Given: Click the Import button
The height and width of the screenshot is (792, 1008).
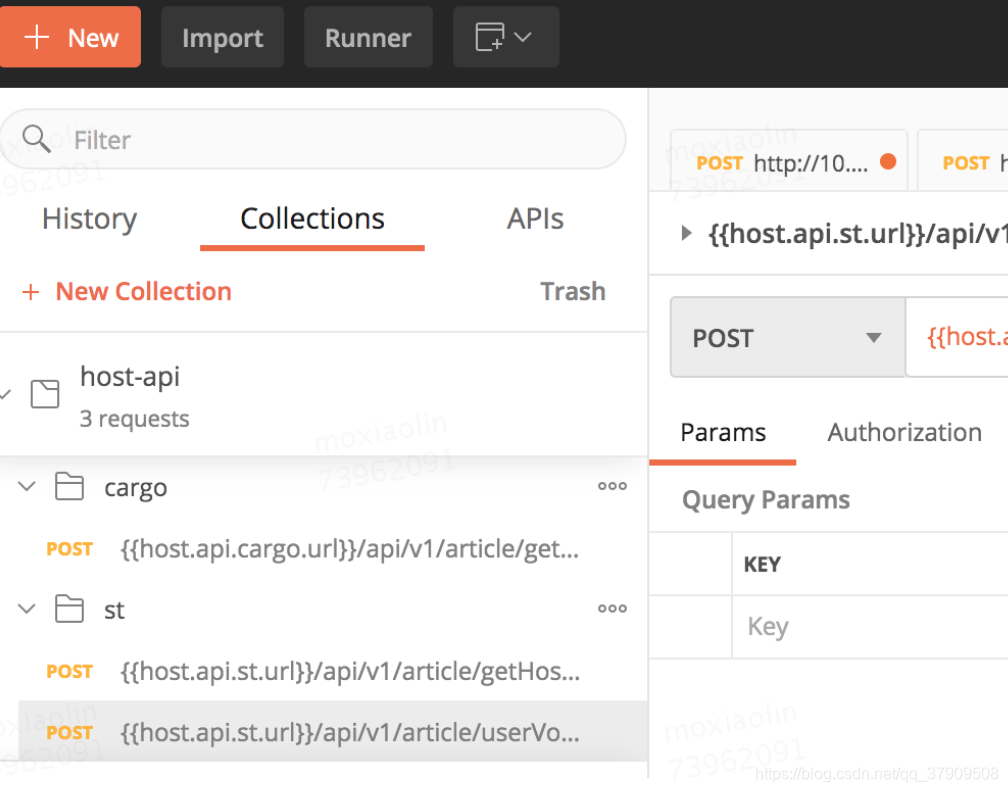Looking at the screenshot, I should (222, 37).
